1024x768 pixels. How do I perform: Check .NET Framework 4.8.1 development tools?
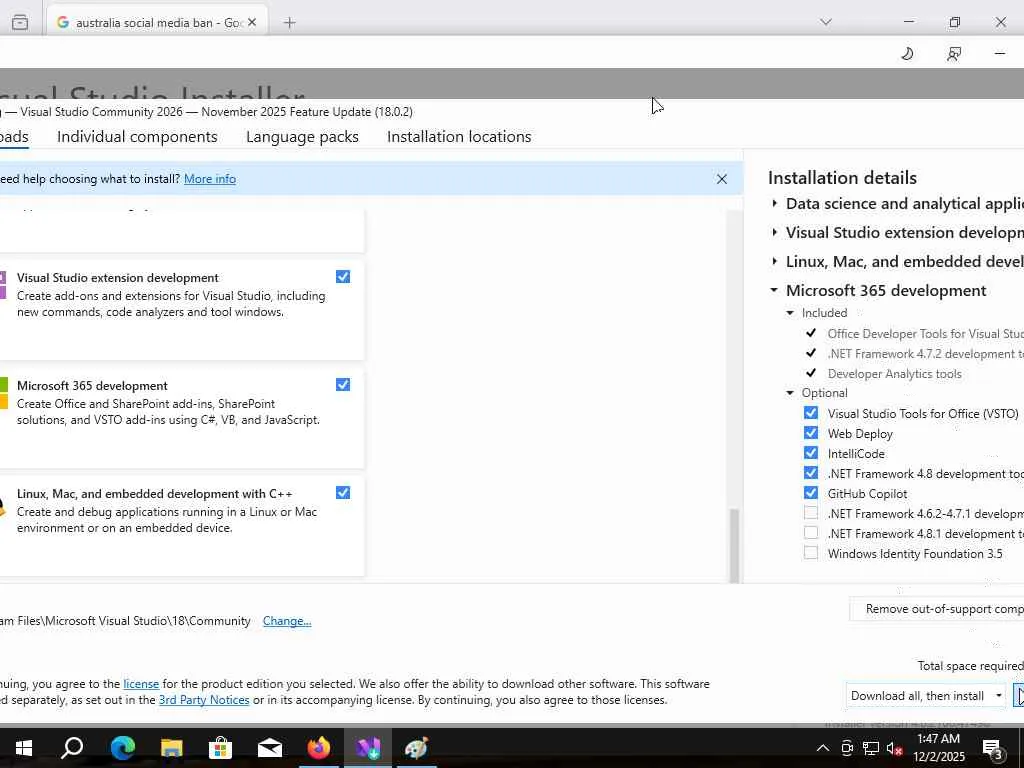click(810, 533)
